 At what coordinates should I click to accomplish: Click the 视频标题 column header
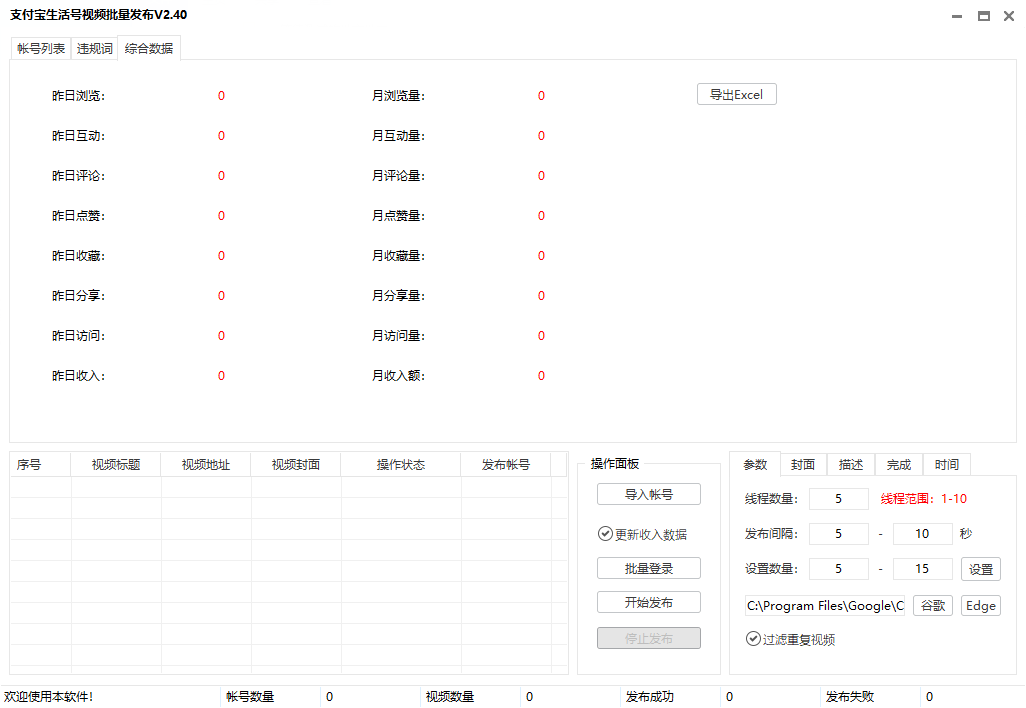pyautogui.click(x=116, y=465)
